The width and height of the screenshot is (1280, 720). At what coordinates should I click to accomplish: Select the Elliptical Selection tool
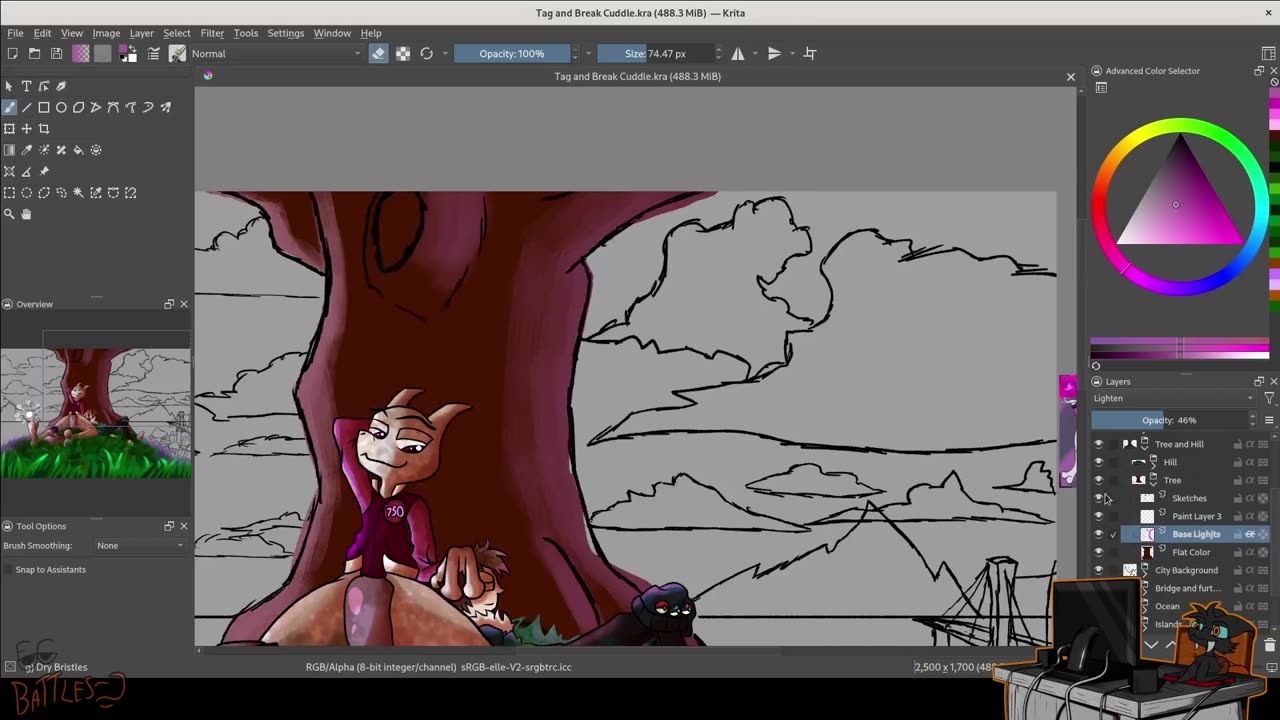[27, 193]
